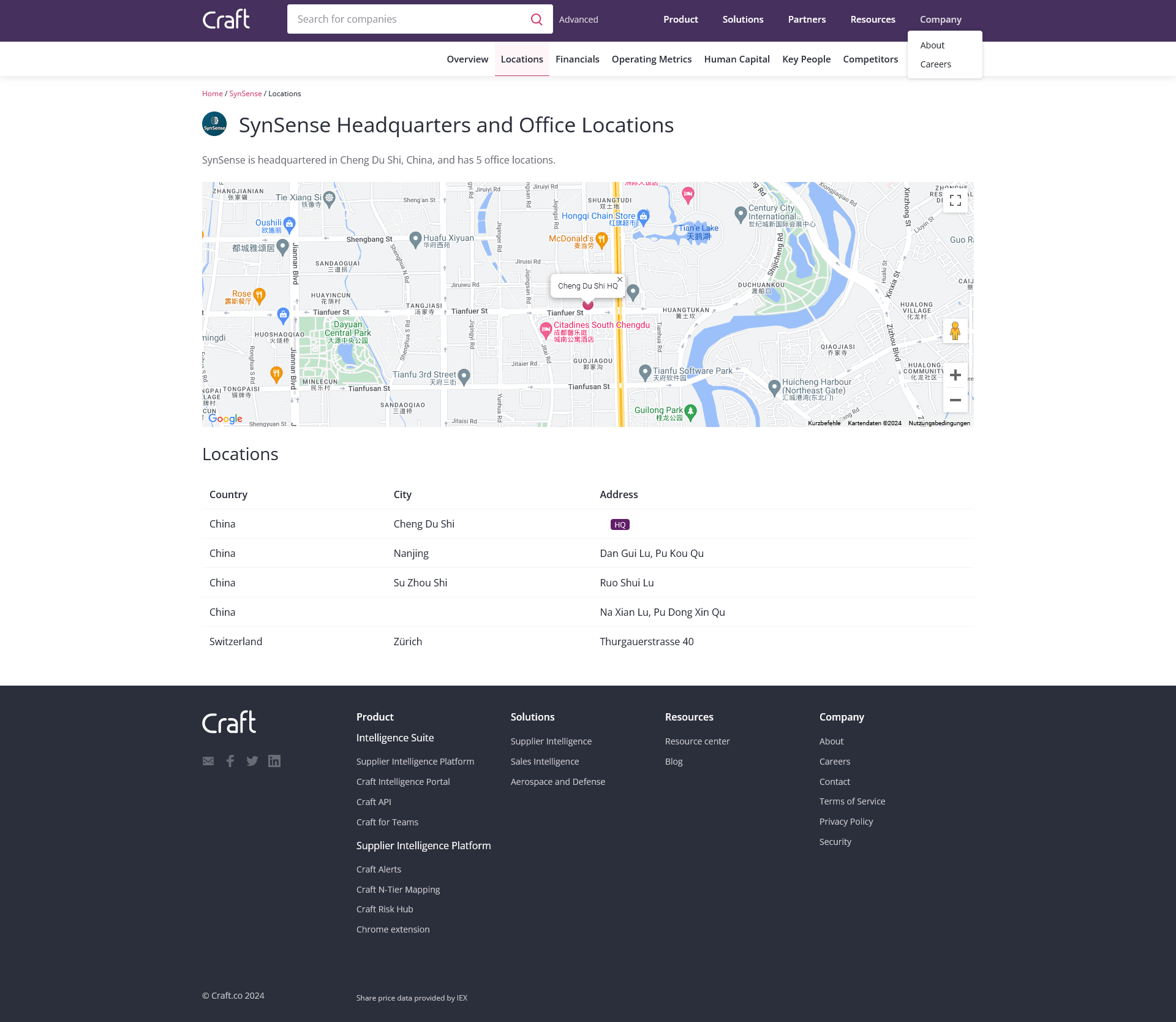Open the Craft Risk Hub footer link

click(385, 909)
